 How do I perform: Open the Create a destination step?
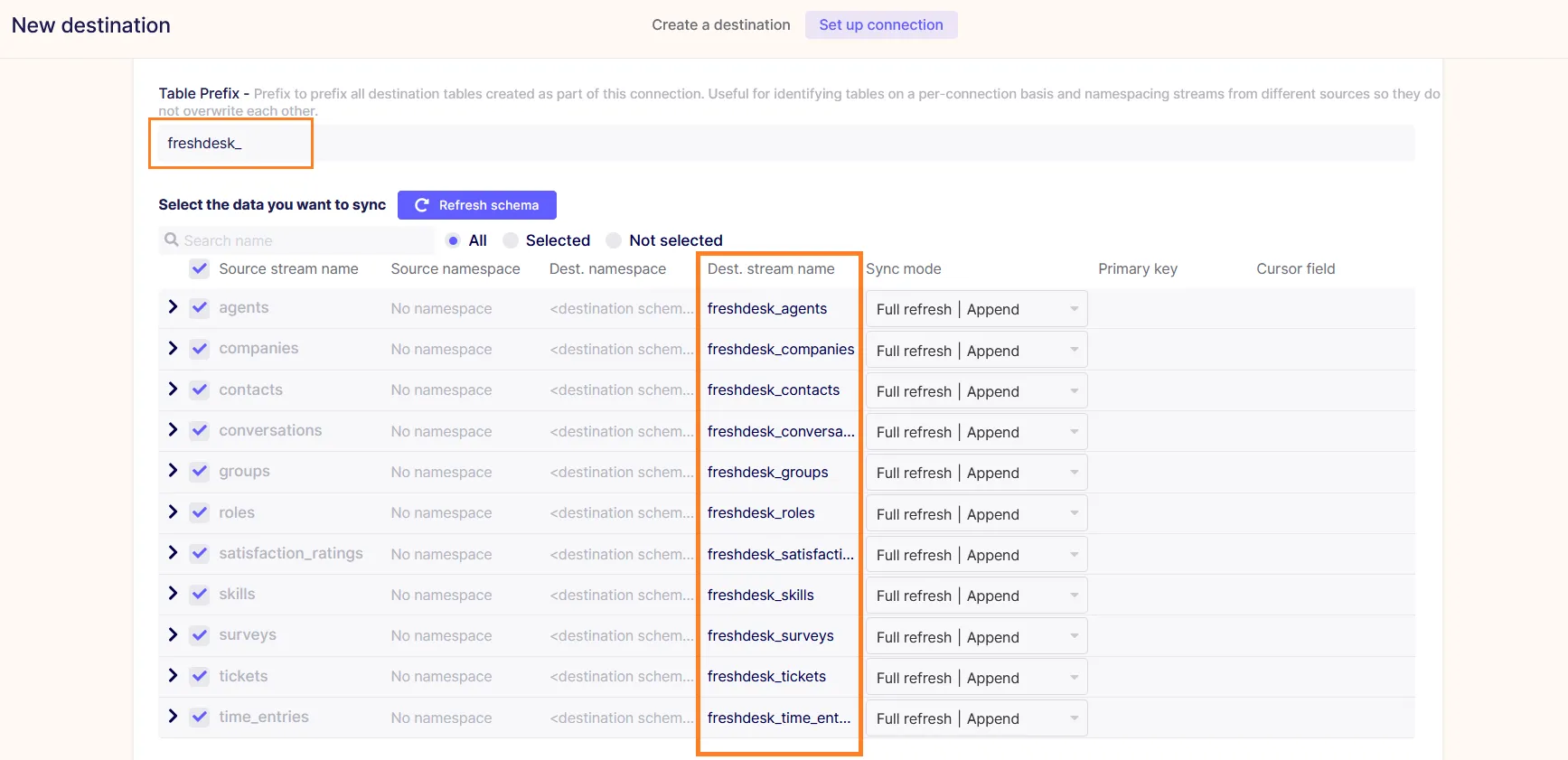(721, 24)
